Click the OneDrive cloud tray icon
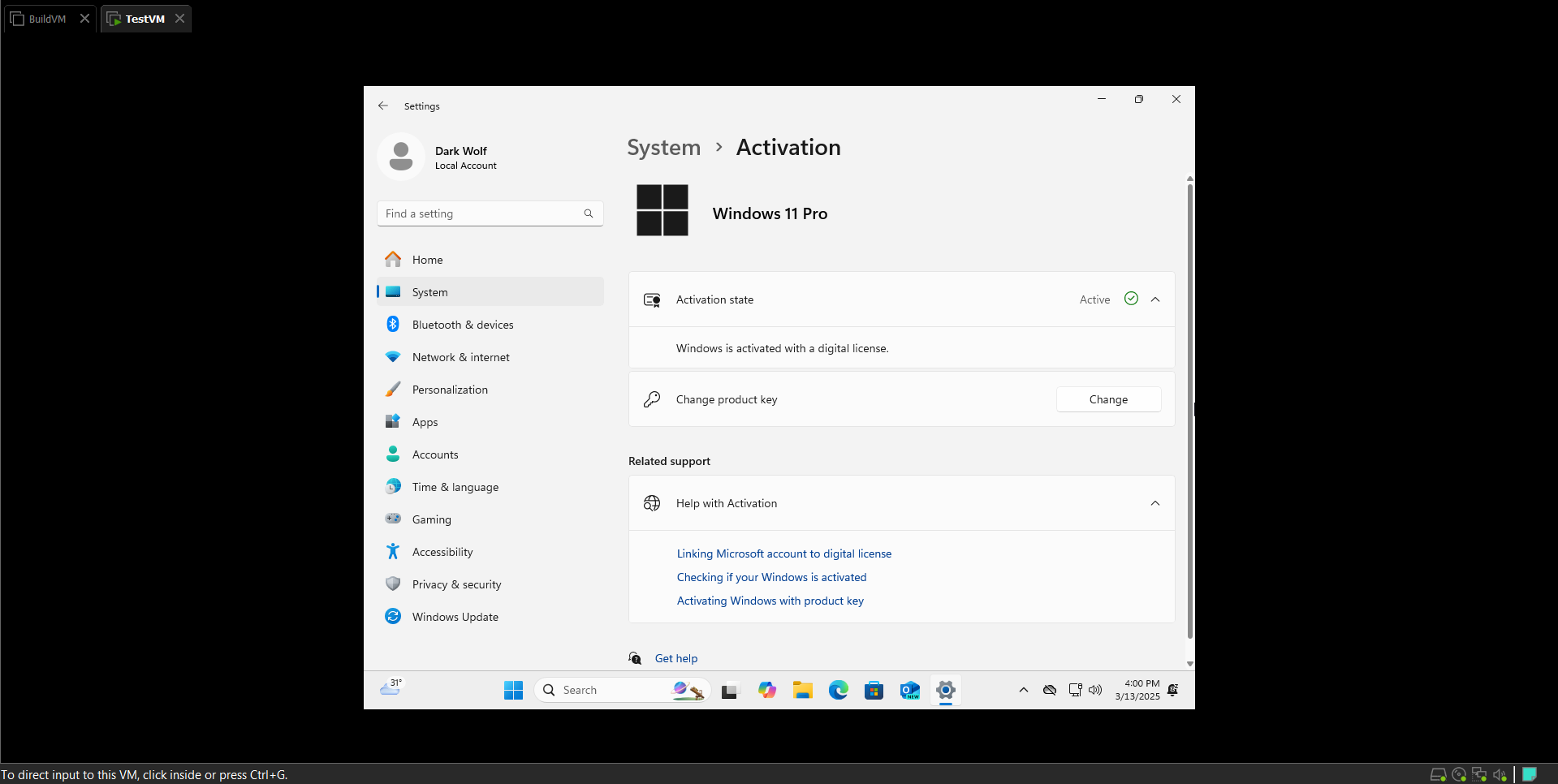Viewport: 1558px width, 784px height. click(1050, 690)
